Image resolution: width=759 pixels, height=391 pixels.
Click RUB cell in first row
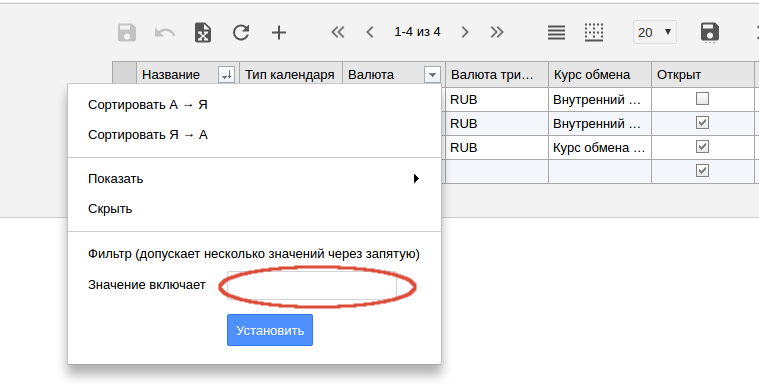497,99
